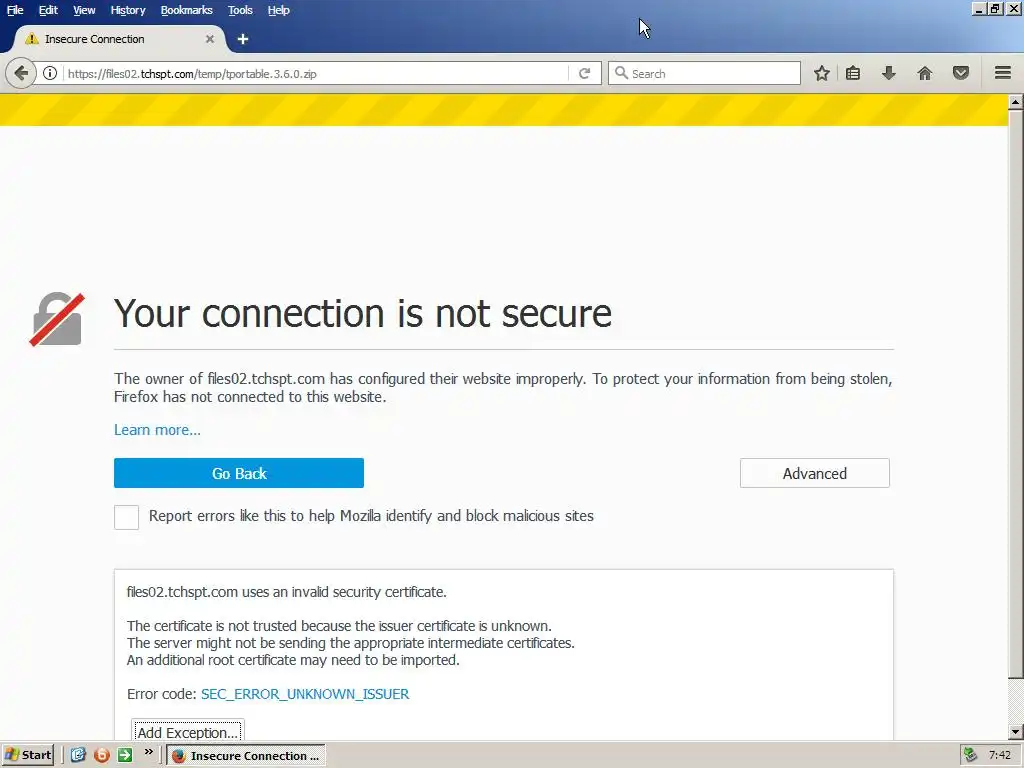
Task: Go to home page icon
Action: (925, 73)
